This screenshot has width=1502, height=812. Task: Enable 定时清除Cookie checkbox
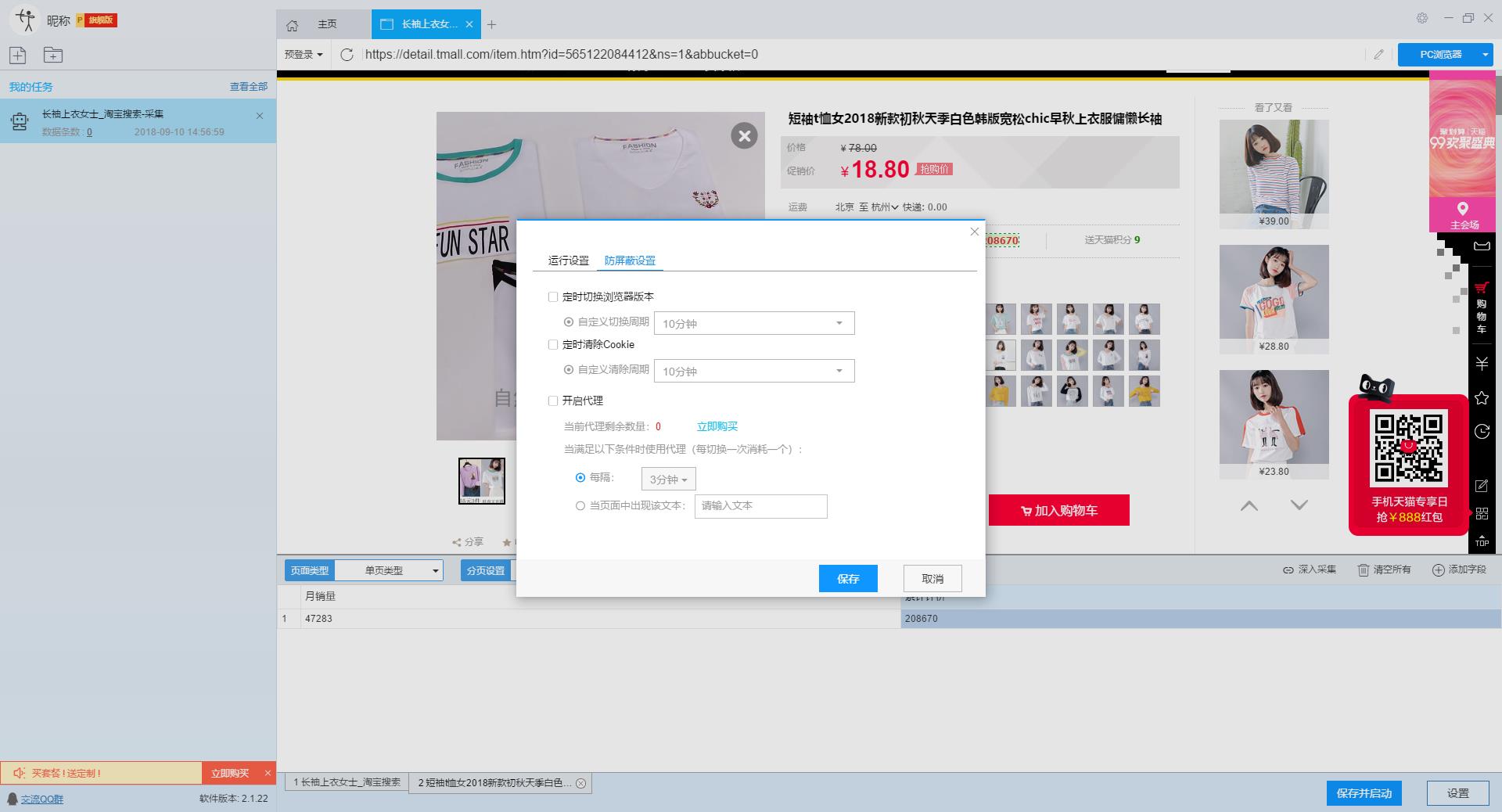(x=553, y=345)
